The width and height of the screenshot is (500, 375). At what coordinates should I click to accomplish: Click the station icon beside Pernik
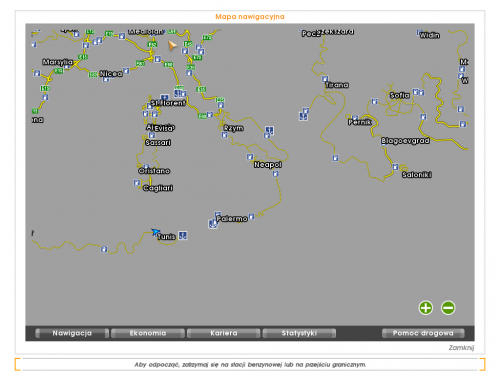355,118
